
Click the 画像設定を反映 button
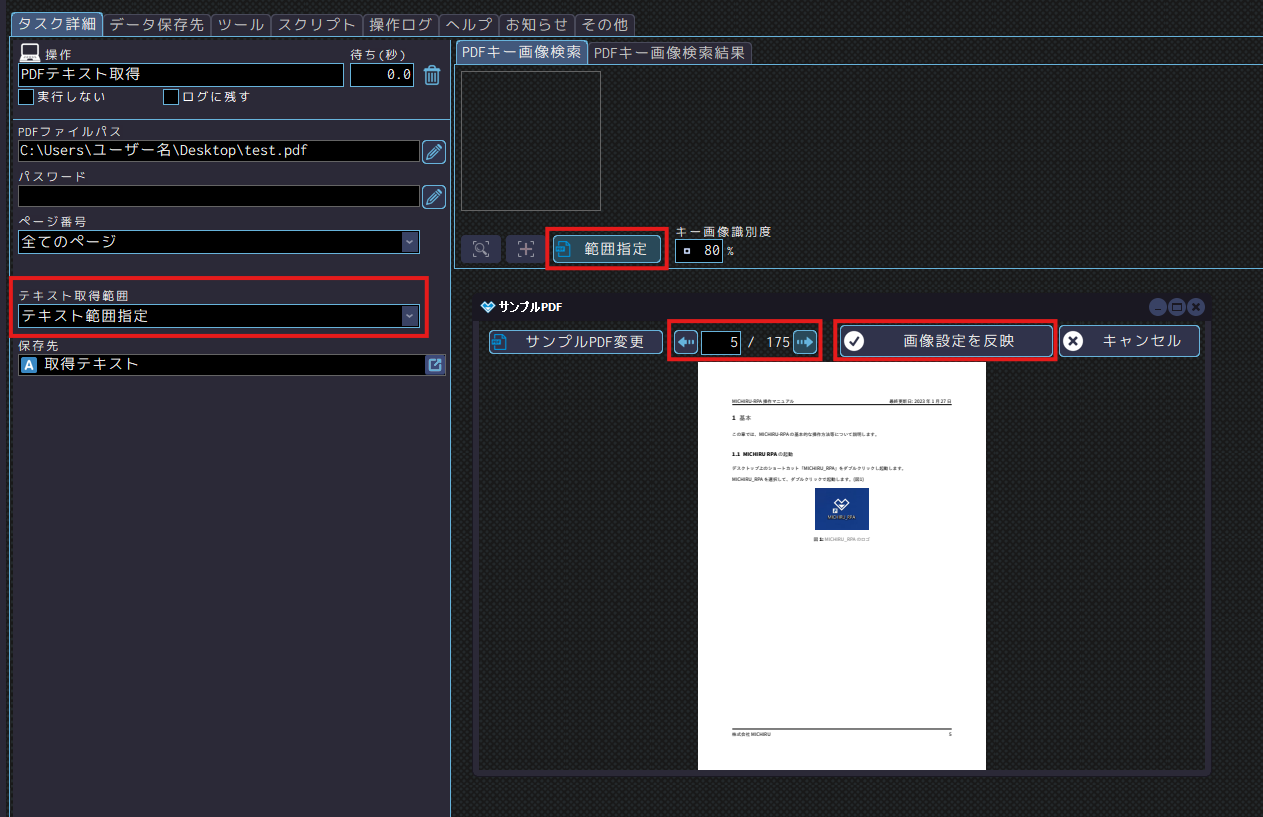tap(944, 341)
